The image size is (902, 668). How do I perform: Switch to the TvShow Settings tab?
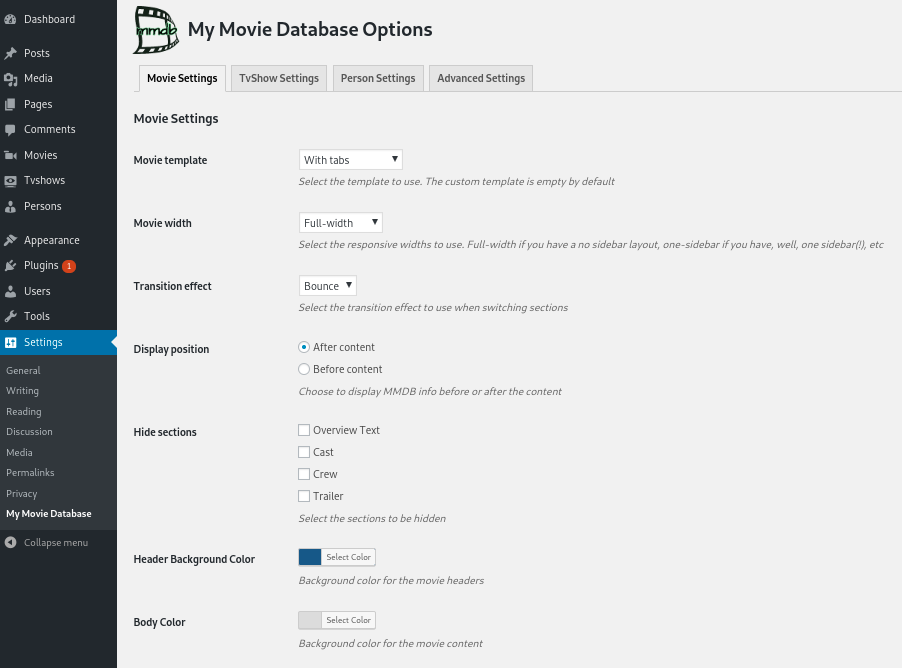279,78
